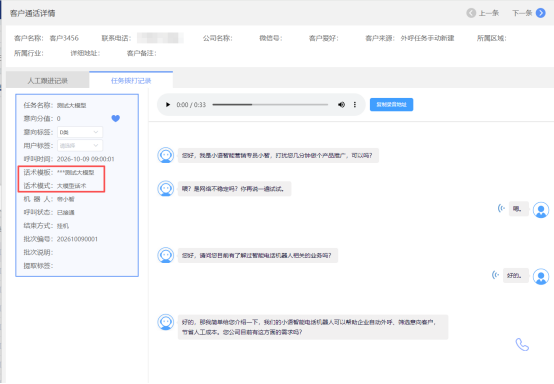Play voice clip icon beside 嗯 reply

[501, 208]
